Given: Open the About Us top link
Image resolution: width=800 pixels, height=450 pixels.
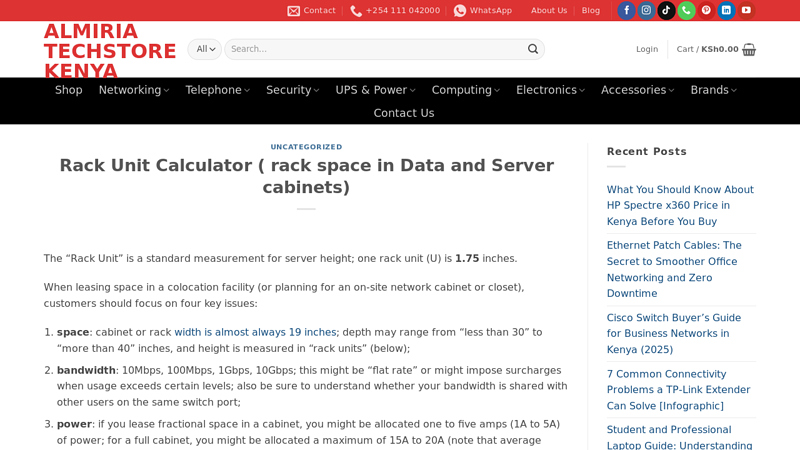Looking at the screenshot, I should (548, 10).
